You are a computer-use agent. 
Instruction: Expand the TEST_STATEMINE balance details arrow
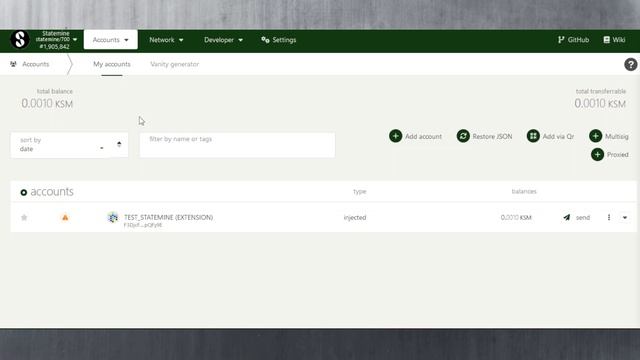[x=624, y=218]
